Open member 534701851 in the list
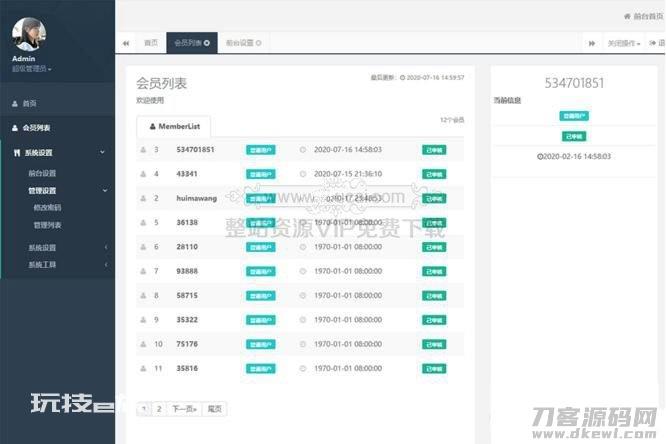This screenshot has width=666, height=444. 195,150
